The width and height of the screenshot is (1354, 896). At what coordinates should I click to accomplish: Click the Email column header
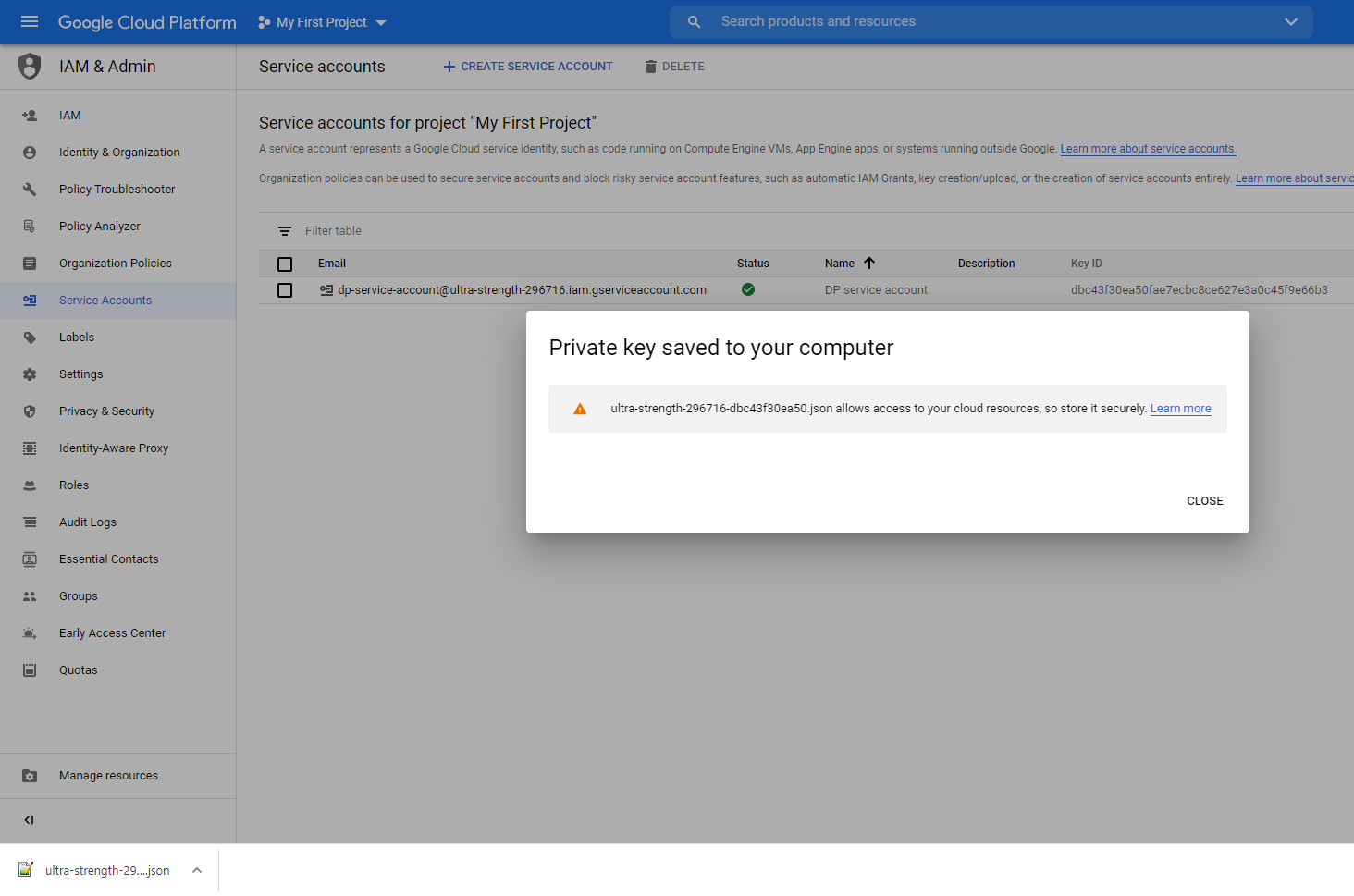(x=332, y=264)
